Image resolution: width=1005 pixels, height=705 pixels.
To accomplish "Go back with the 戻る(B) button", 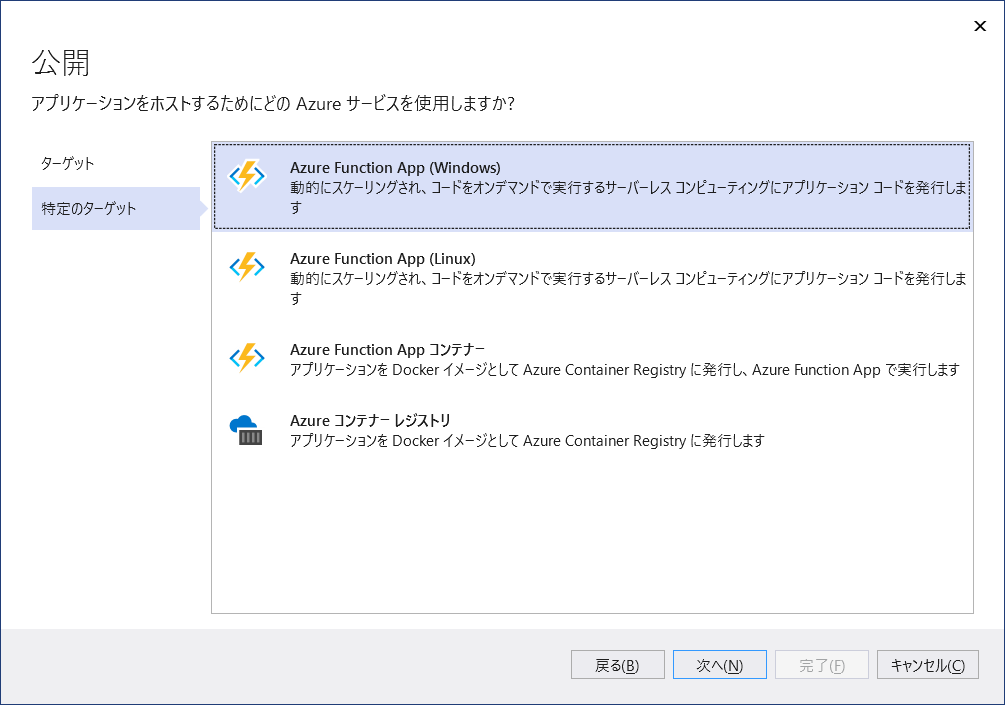I will pos(617,665).
